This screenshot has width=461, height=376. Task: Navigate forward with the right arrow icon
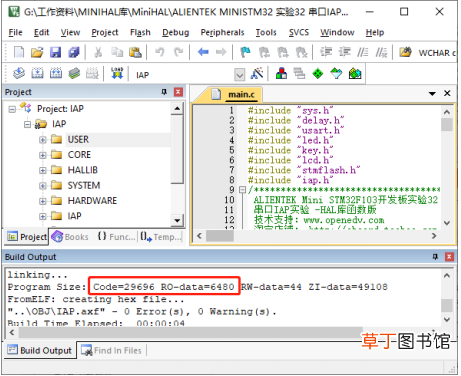[x=221, y=52]
